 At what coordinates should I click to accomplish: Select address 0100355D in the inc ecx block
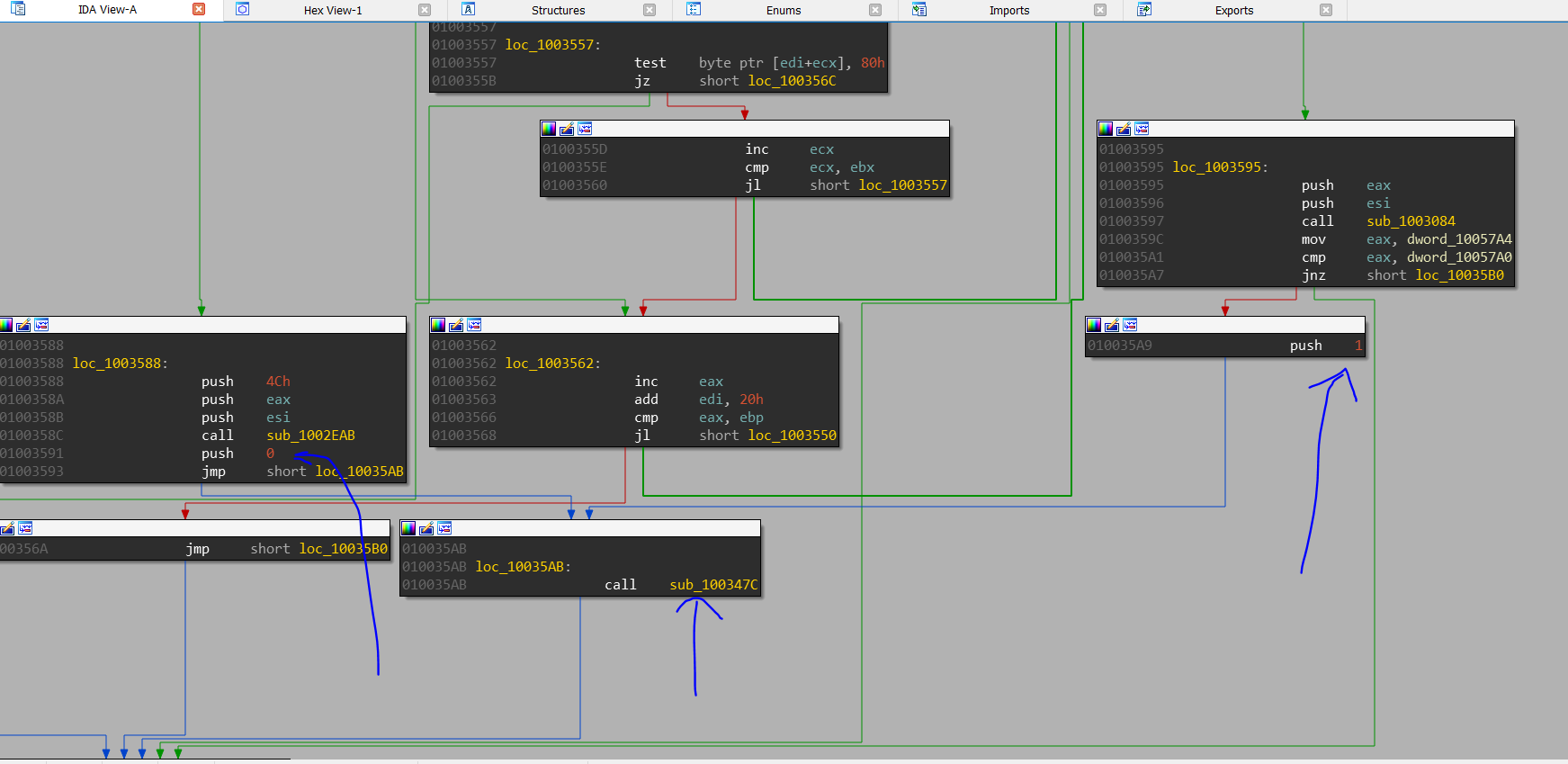(x=574, y=149)
